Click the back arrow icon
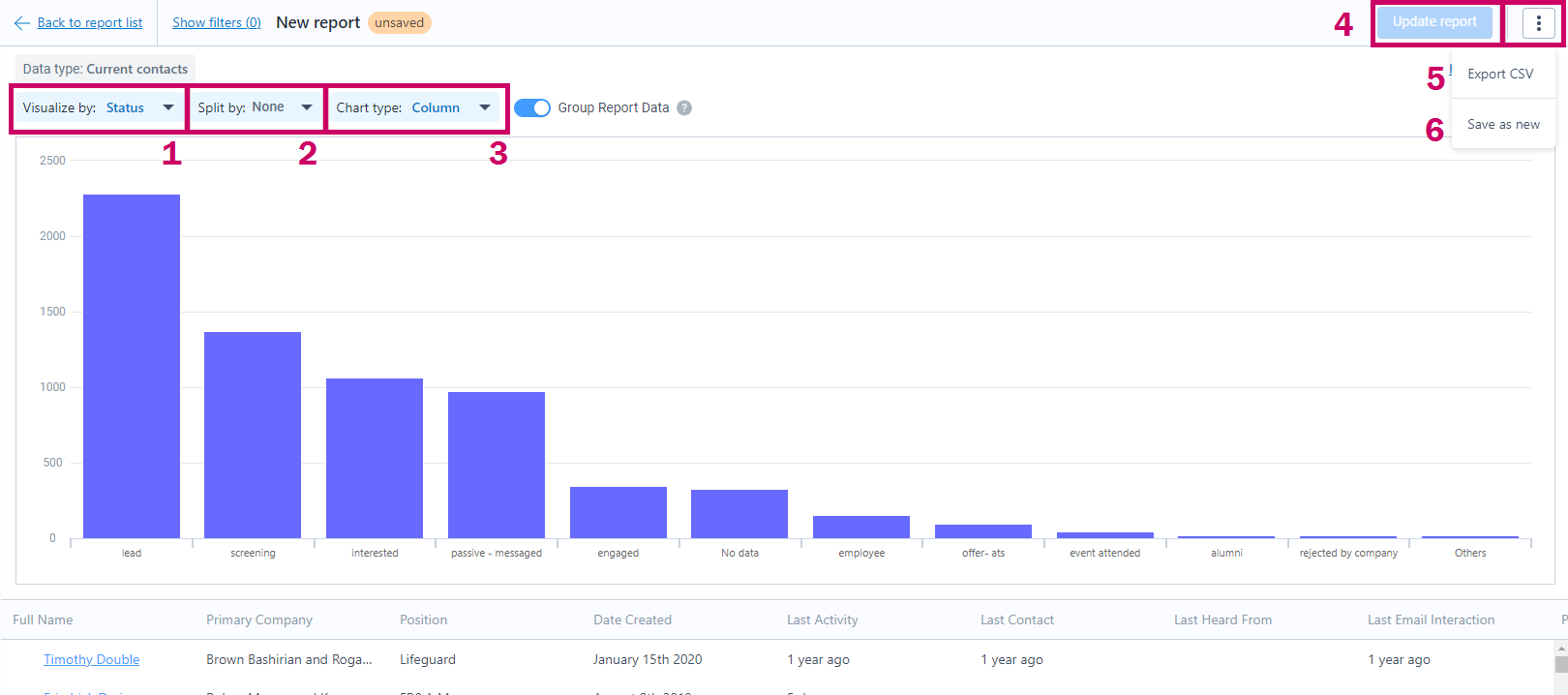This screenshot has height=695, width=1568. click(22, 23)
